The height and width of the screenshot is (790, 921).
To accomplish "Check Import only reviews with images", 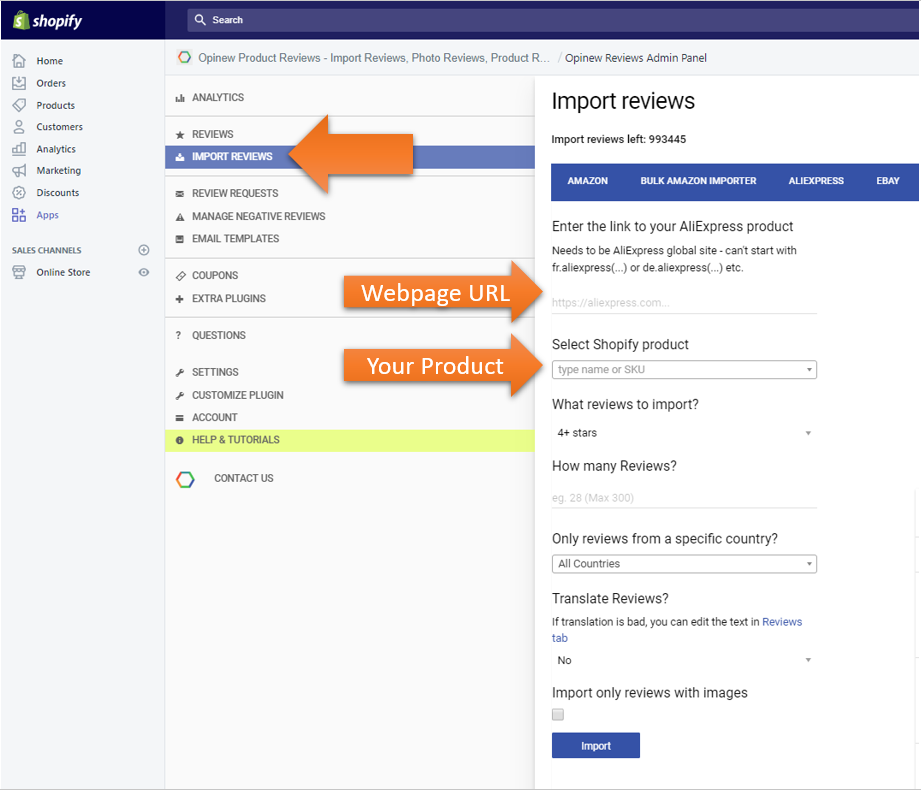I will [558, 714].
